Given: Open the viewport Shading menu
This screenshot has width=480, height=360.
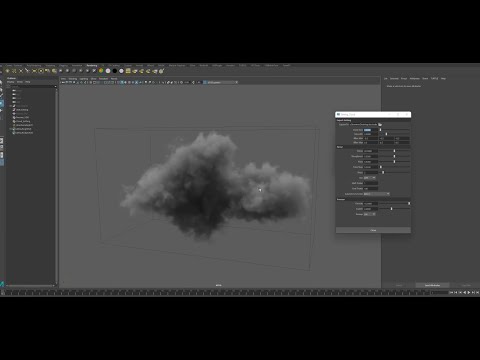Looking at the screenshot, I should (72, 79).
